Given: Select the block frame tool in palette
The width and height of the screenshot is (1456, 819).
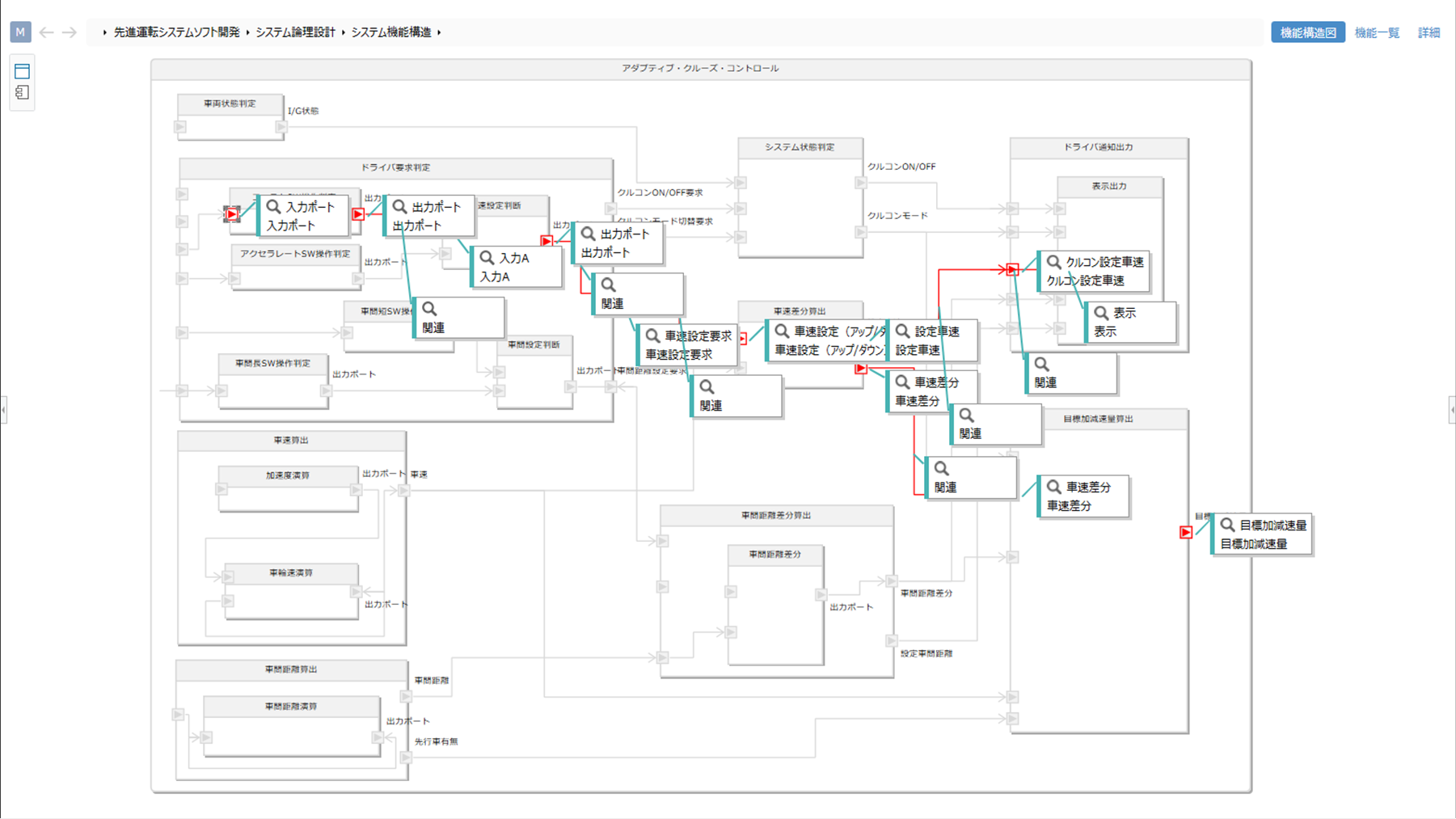Looking at the screenshot, I should (x=22, y=71).
